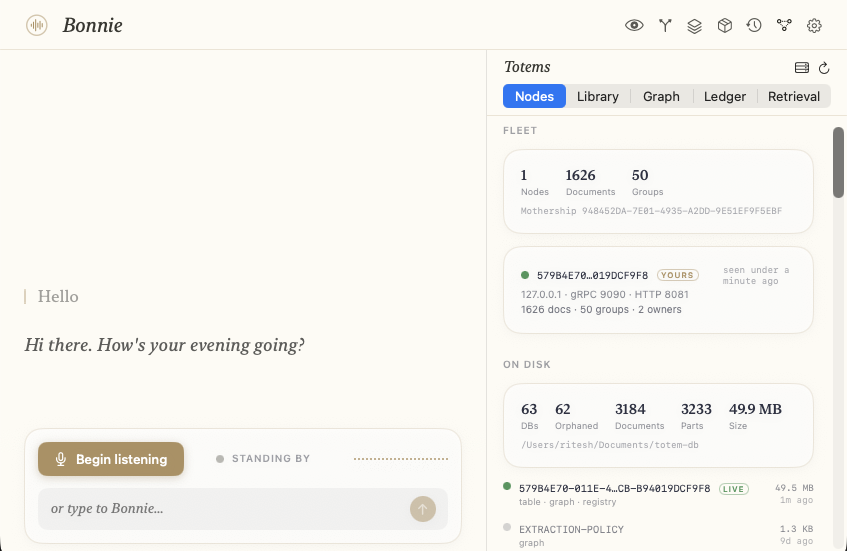Switch to the Graph tab
The image size is (847, 551).
[x=661, y=96]
